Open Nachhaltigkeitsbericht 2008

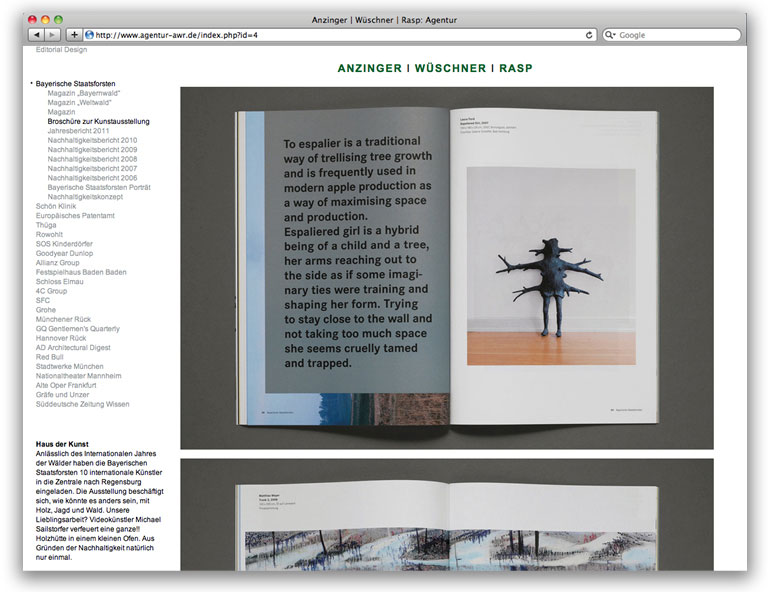92,159
